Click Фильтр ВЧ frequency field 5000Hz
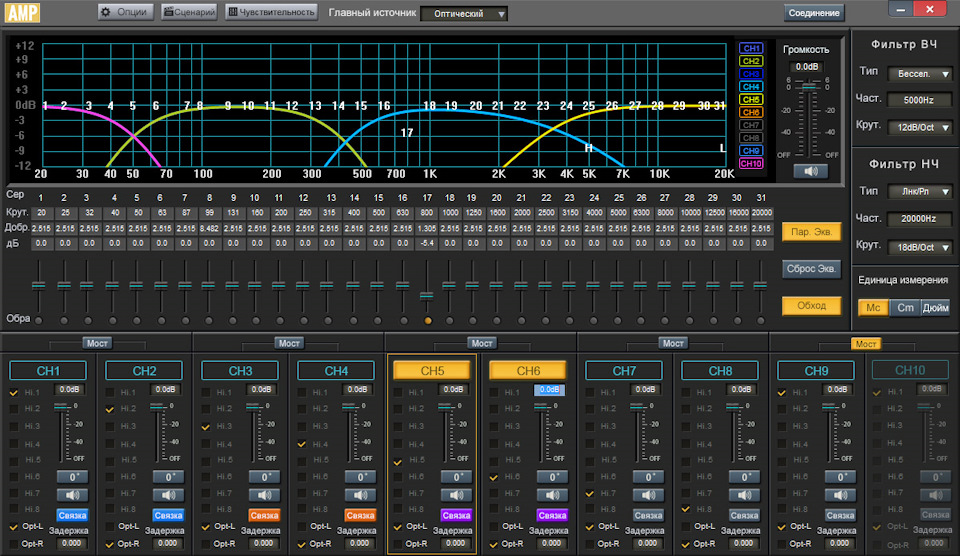Screen dimensions: 960x556 click(x=919, y=100)
